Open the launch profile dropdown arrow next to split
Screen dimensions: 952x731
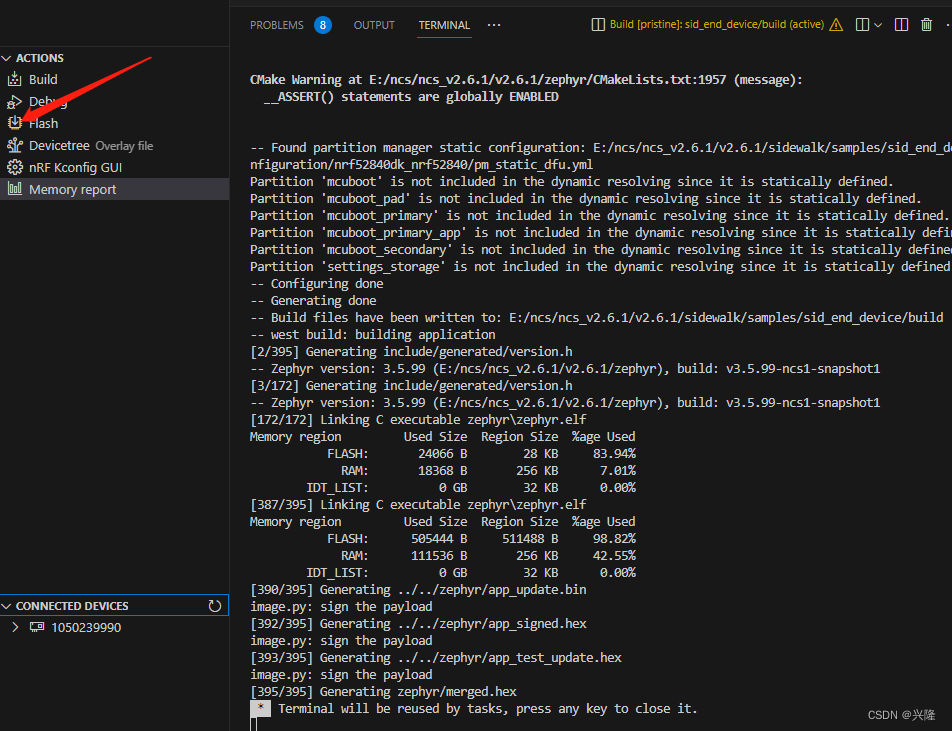tap(878, 26)
